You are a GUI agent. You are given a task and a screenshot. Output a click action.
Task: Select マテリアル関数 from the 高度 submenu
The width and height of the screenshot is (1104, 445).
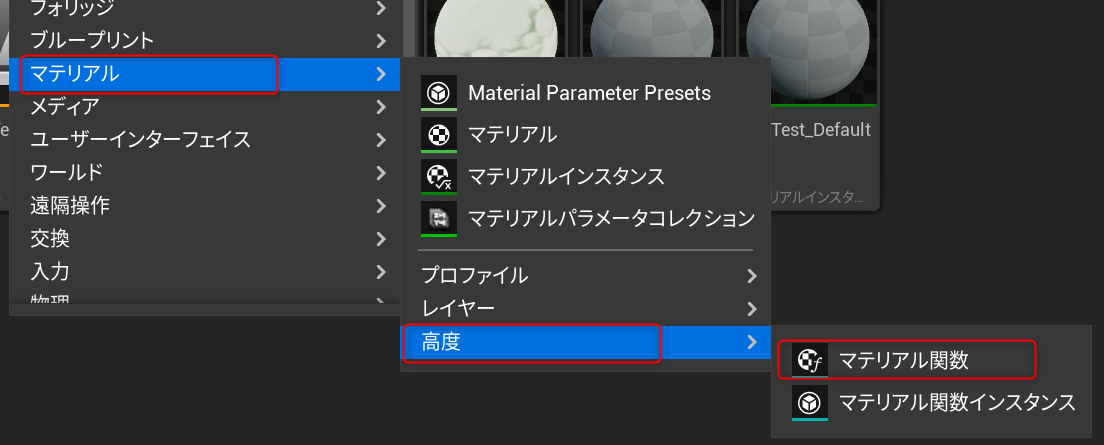[x=931, y=361]
